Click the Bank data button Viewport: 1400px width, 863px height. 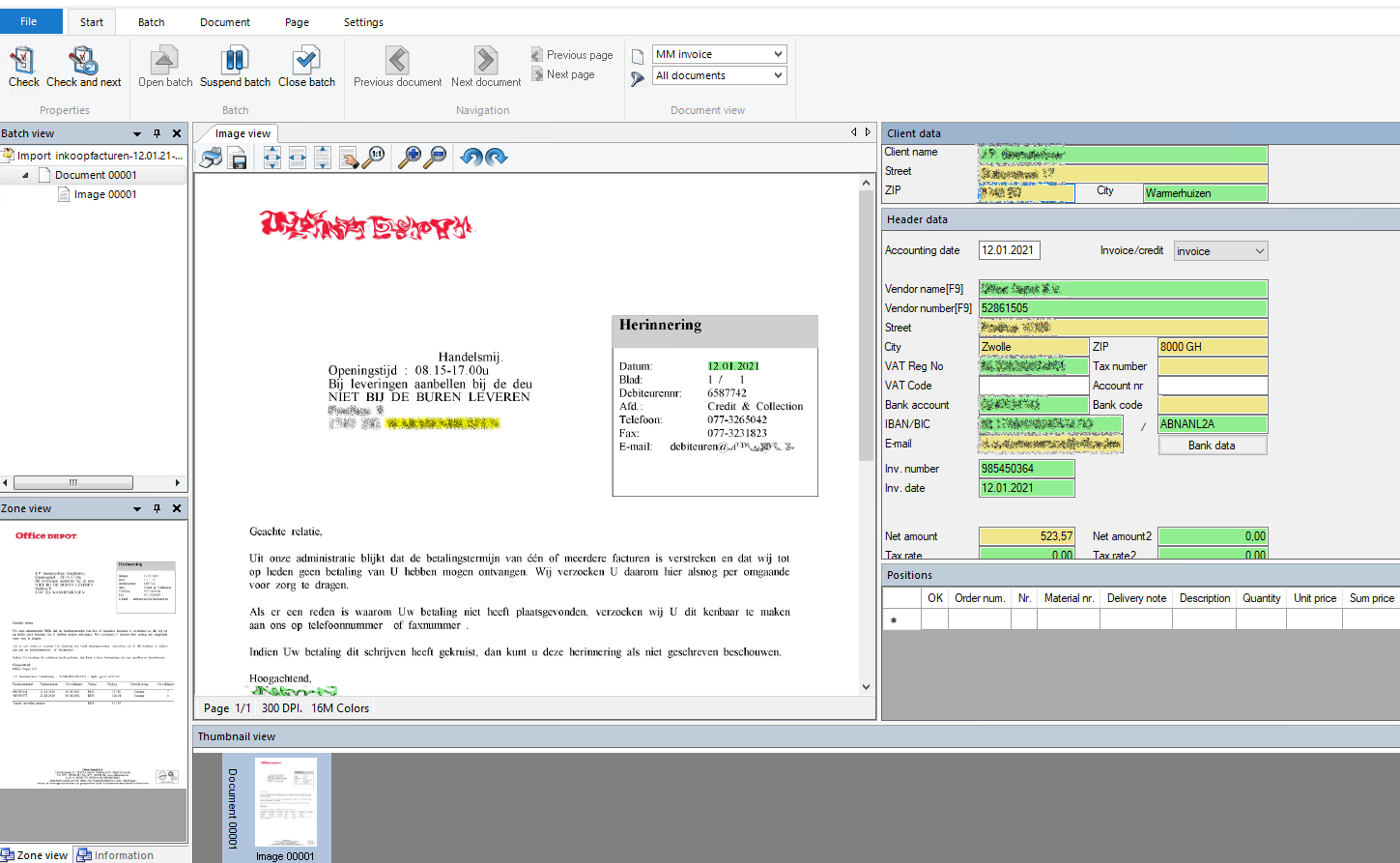click(1212, 446)
